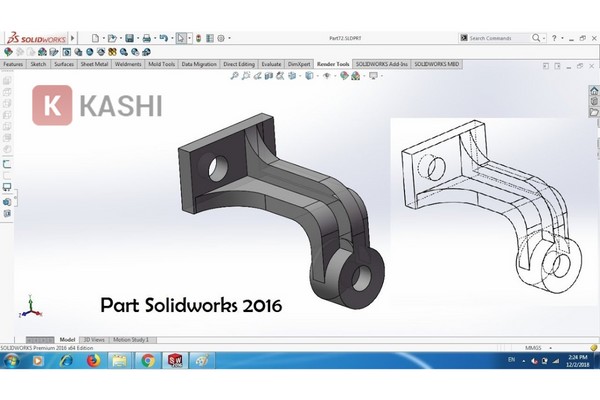
Task: Click the Apply Scene icon in view toolbar
Action: click(x=355, y=76)
